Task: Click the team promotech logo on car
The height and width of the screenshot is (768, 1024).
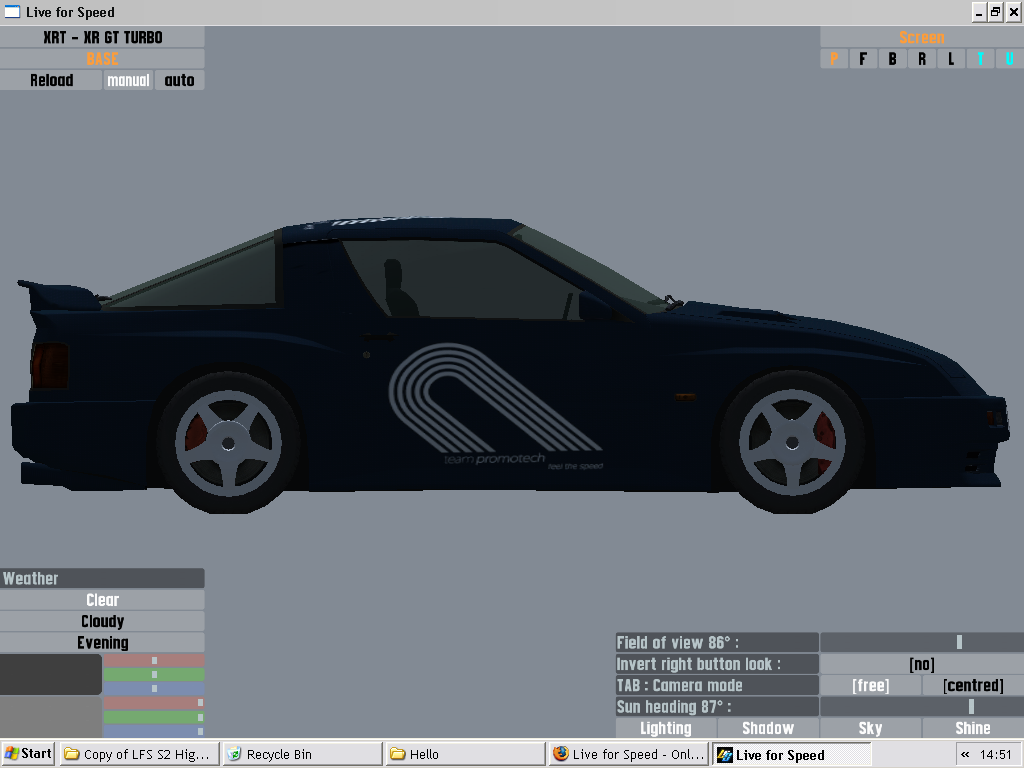Action: click(x=496, y=406)
